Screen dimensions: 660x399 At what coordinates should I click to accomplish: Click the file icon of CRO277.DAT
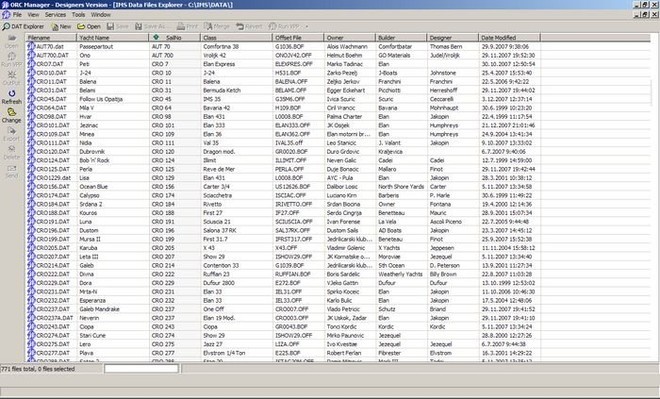coord(31,353)
